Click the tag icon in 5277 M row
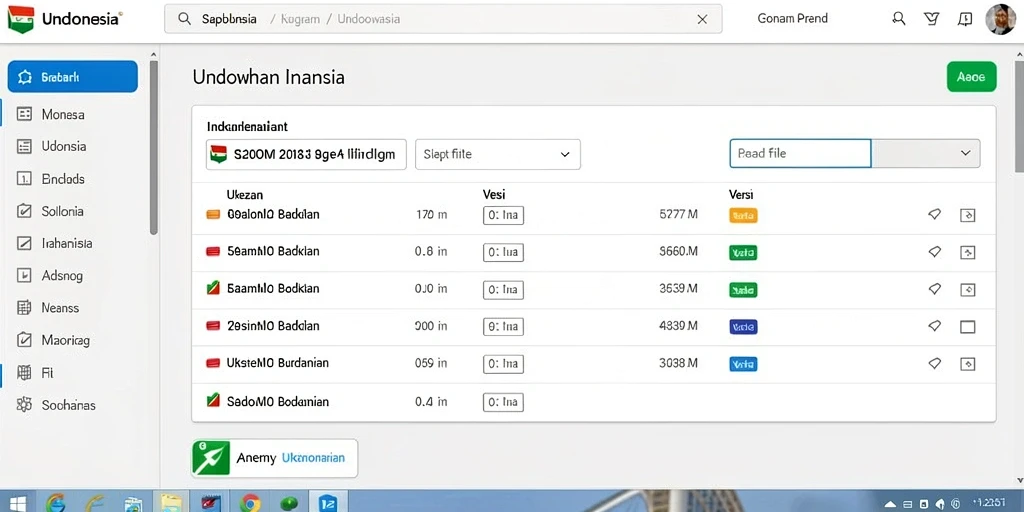1024x512 pixels. 935,214
